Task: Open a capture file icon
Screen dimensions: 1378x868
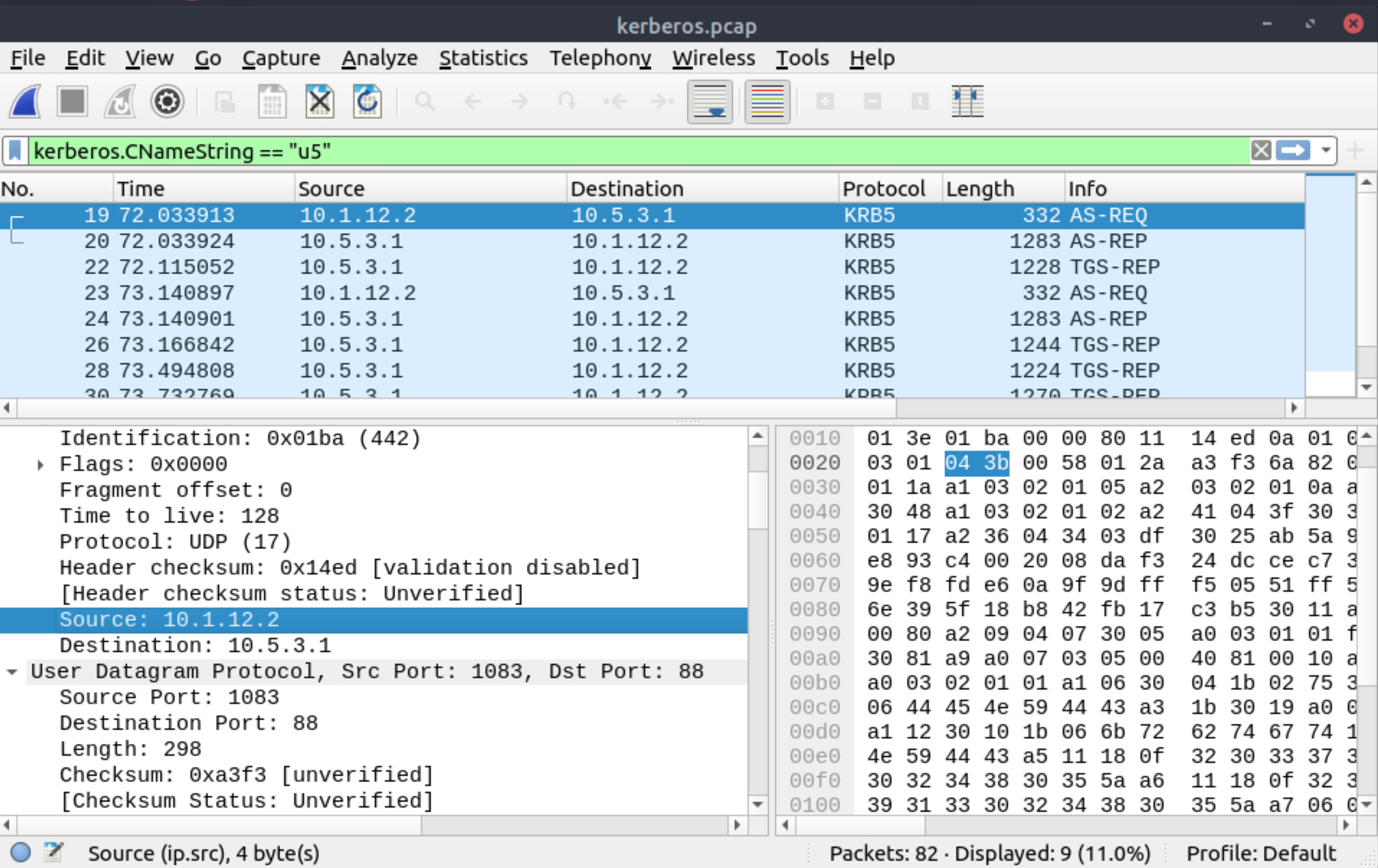Action: 225,102
